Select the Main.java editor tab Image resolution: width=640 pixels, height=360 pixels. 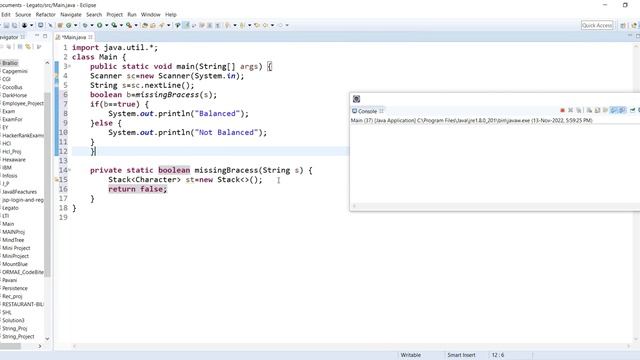click(x=73, y=37)
